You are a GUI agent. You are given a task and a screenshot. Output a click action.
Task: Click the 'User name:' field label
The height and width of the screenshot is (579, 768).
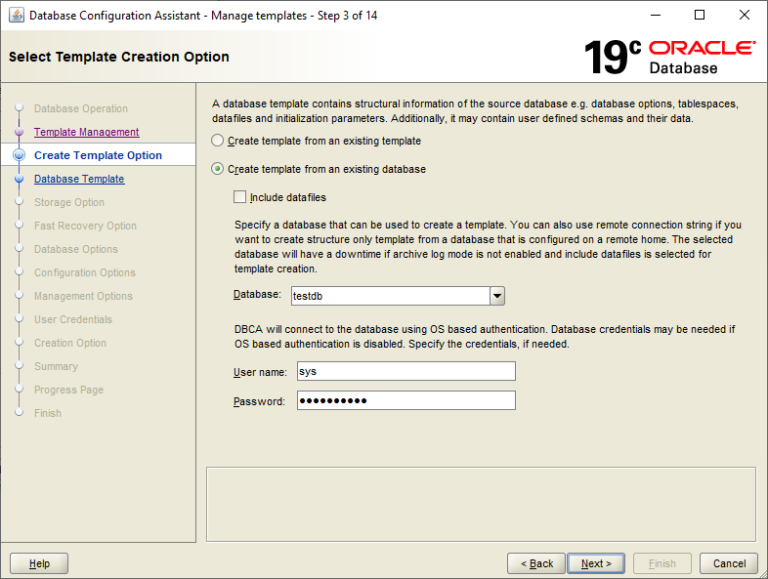coord(260,372)
